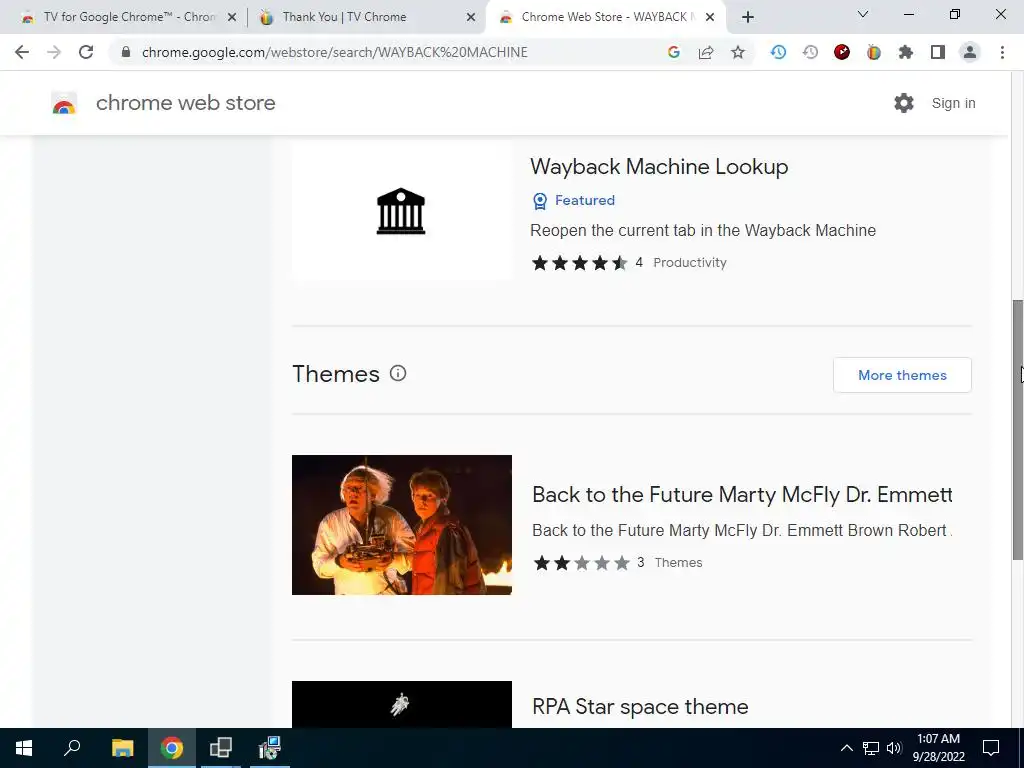Open the Back to the Future theme title

tap(742, 494)
